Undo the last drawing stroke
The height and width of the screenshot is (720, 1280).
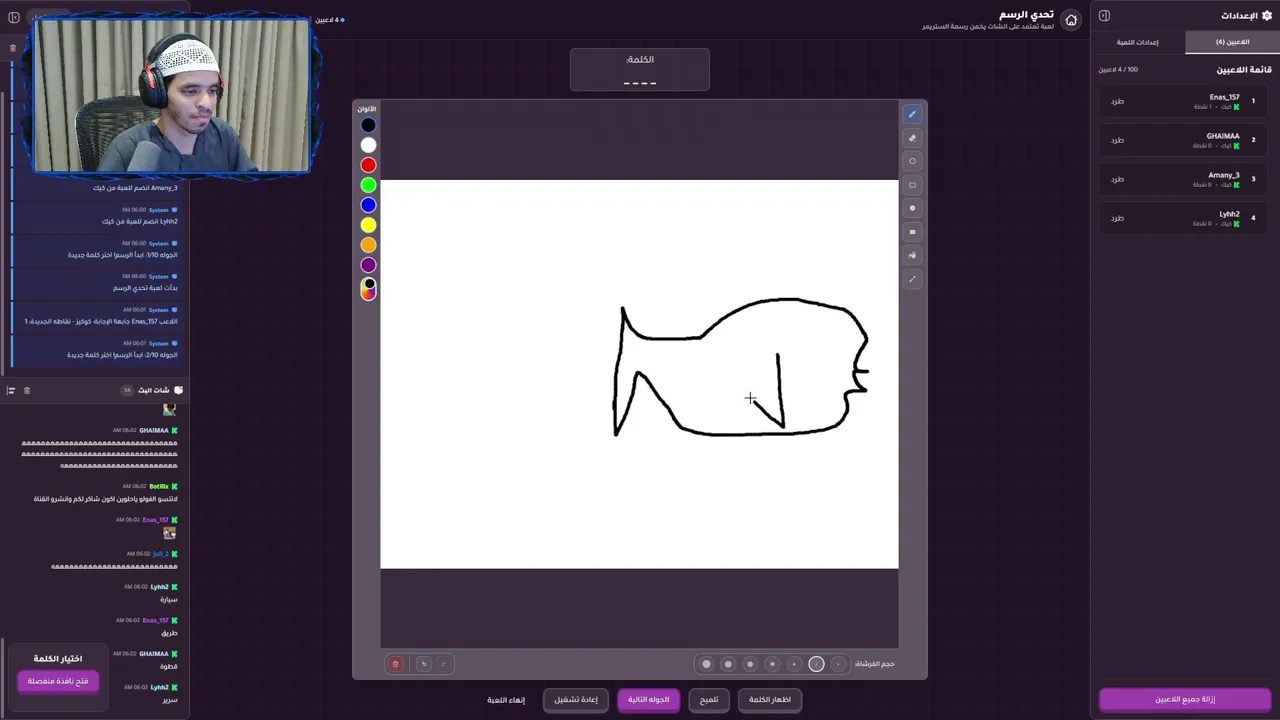point(423,664)
